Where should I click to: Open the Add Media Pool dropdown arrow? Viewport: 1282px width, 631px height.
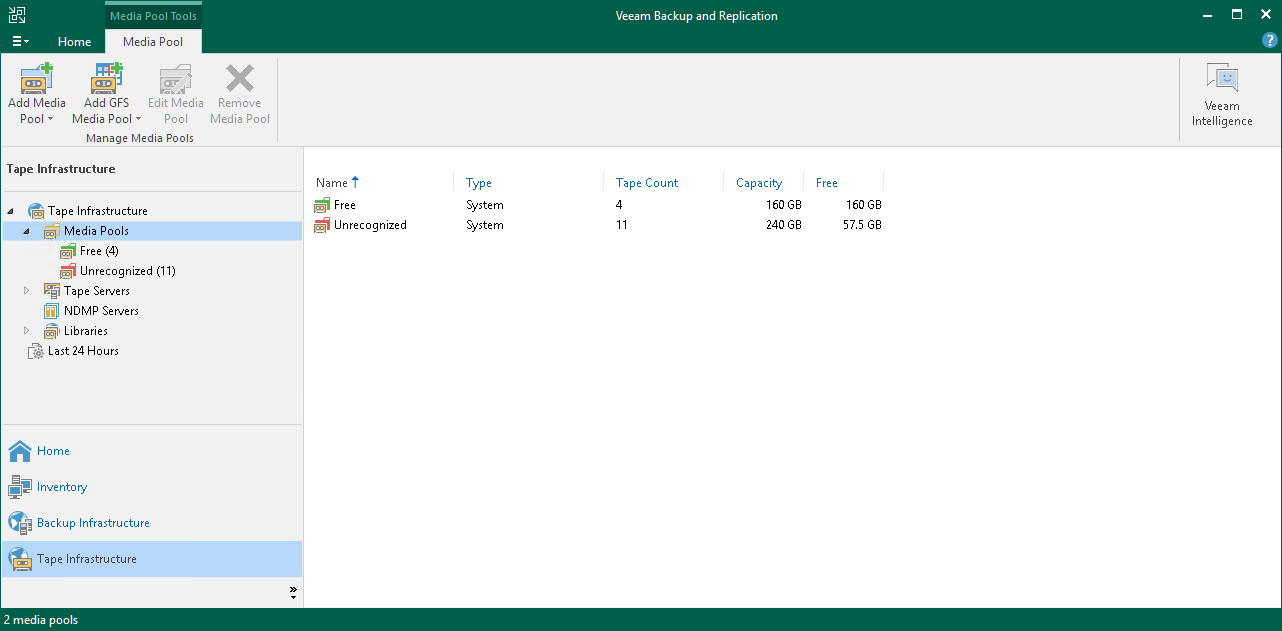point(51,119)
